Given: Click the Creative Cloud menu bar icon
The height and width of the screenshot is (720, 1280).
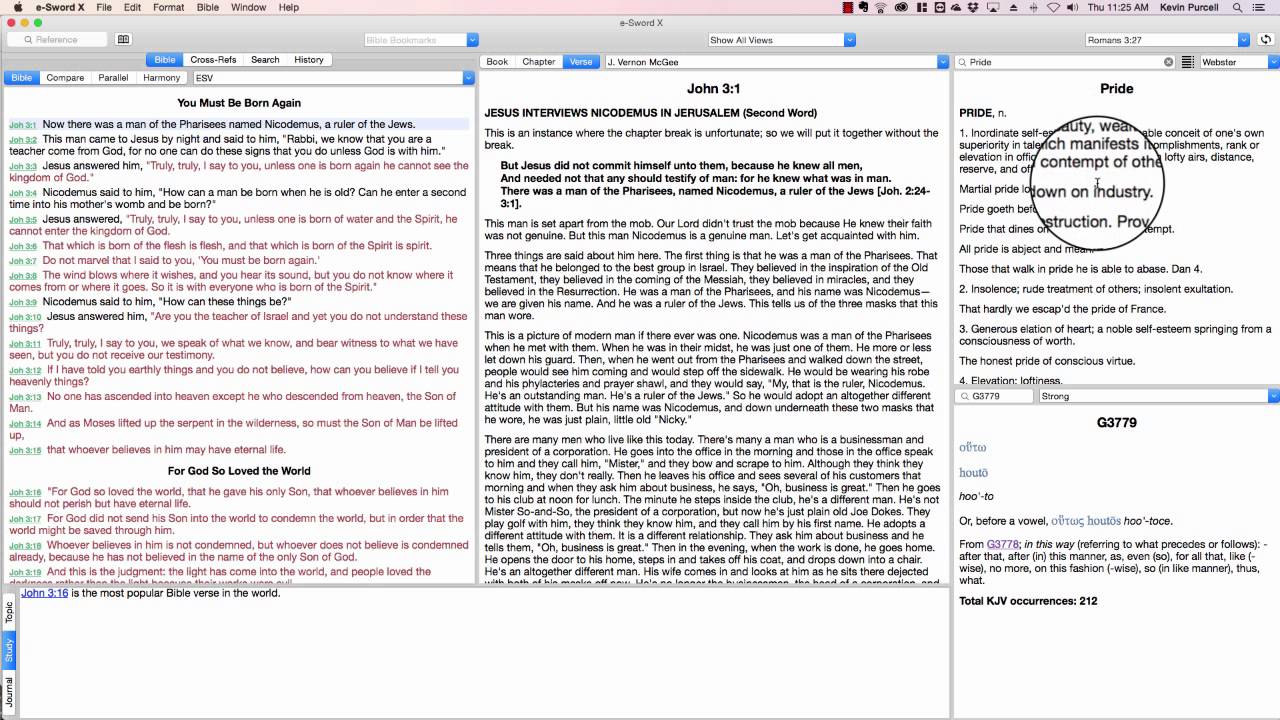Looking at the screenshot, I should click(902, 7).
